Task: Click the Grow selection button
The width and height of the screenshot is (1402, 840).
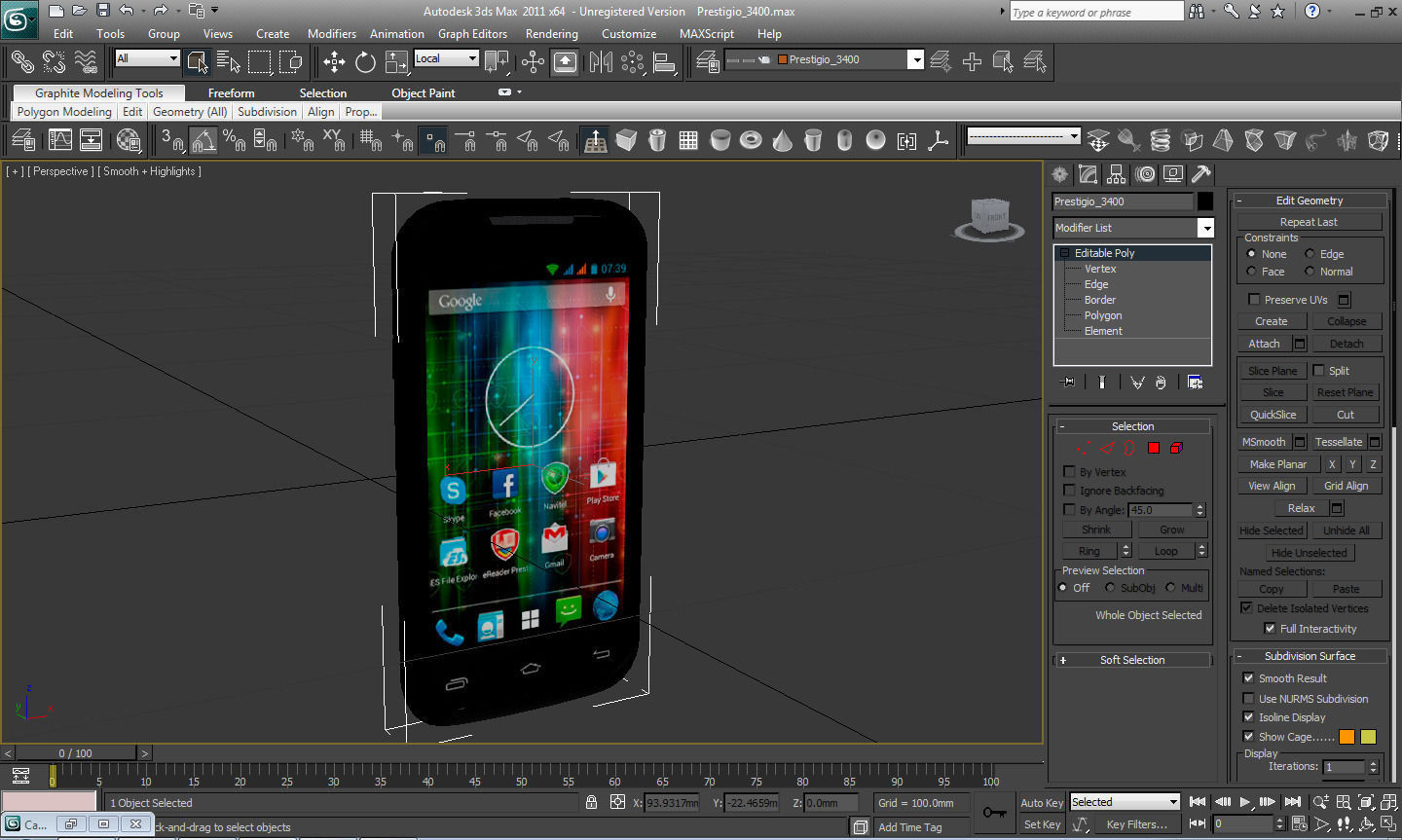Action: pyautogui.click(x=1172, y=530)
